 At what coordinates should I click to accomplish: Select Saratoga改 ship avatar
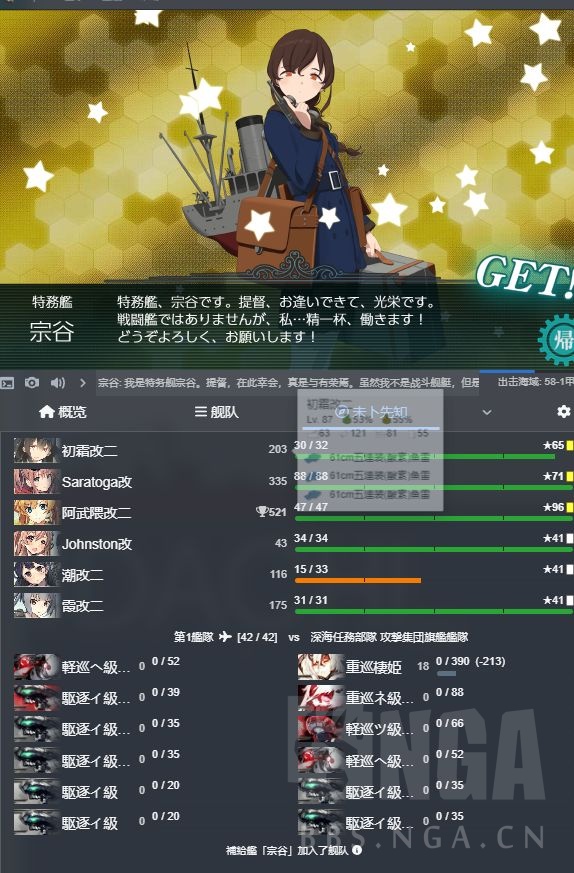(36, 481)
